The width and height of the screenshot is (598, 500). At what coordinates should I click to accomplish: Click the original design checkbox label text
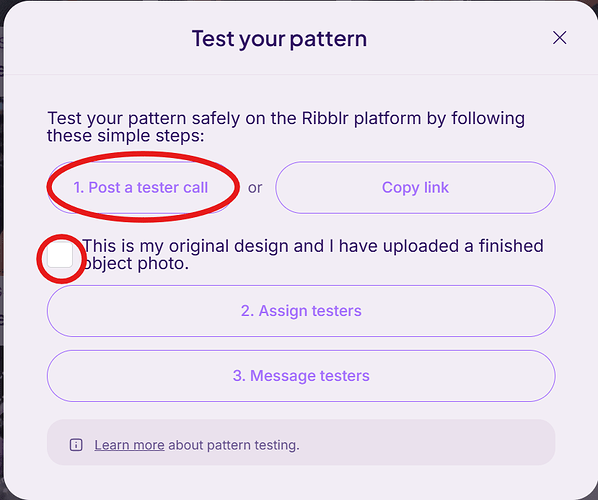tap(313, 255)
